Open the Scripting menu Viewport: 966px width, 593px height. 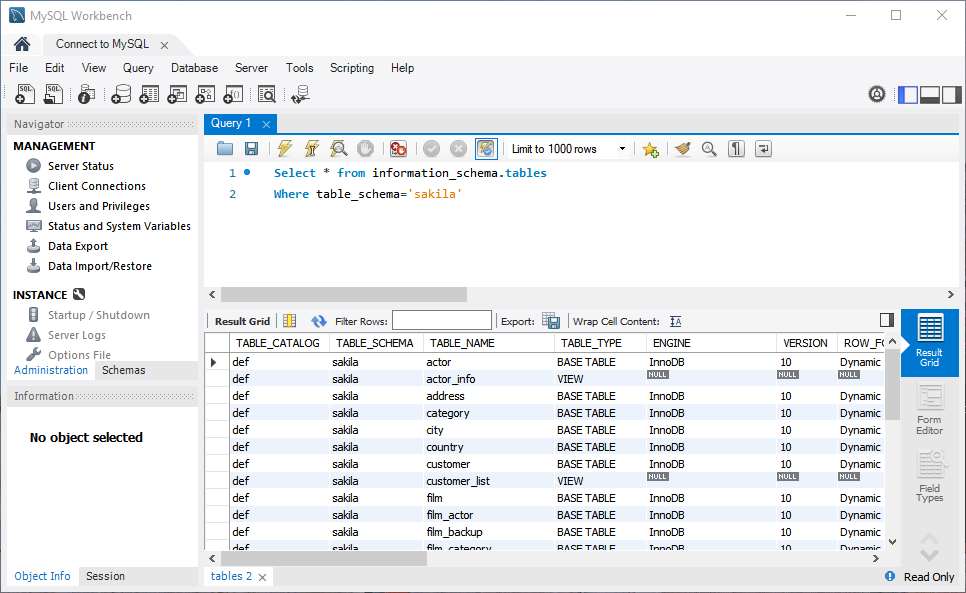point(352,68)
